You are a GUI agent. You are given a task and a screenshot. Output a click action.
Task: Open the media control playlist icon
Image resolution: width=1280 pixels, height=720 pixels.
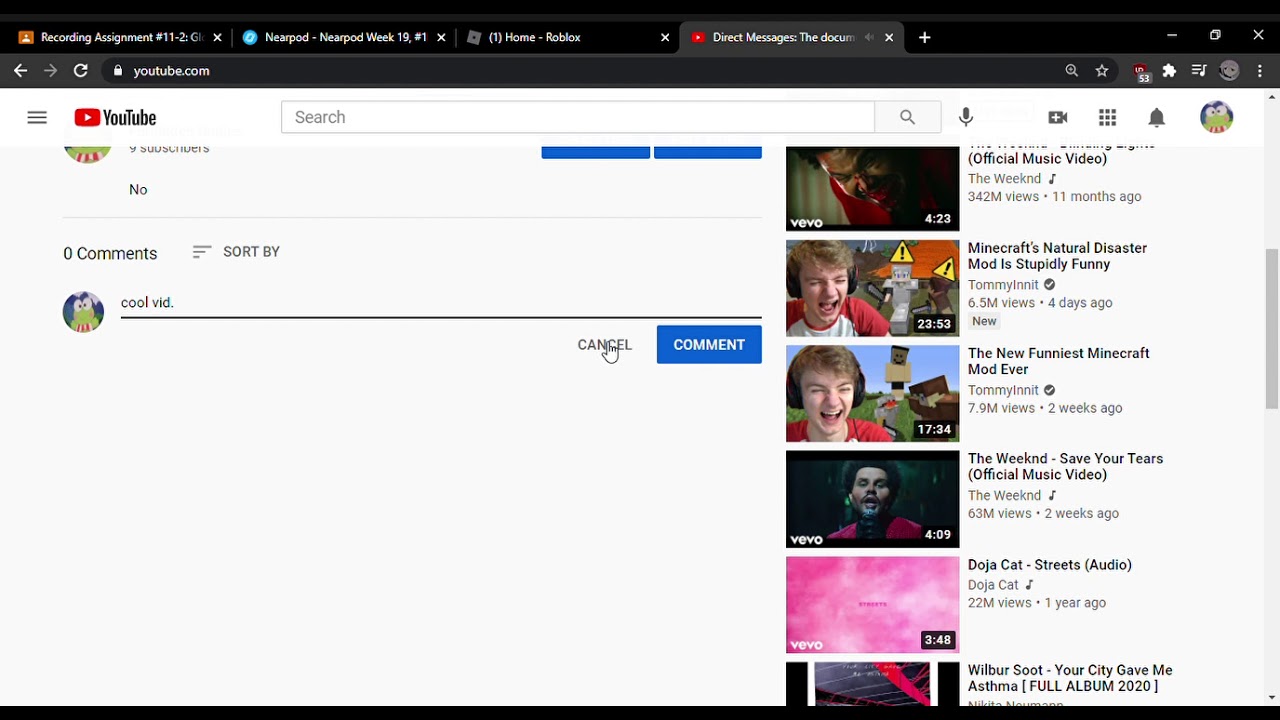pos(1199,70)
